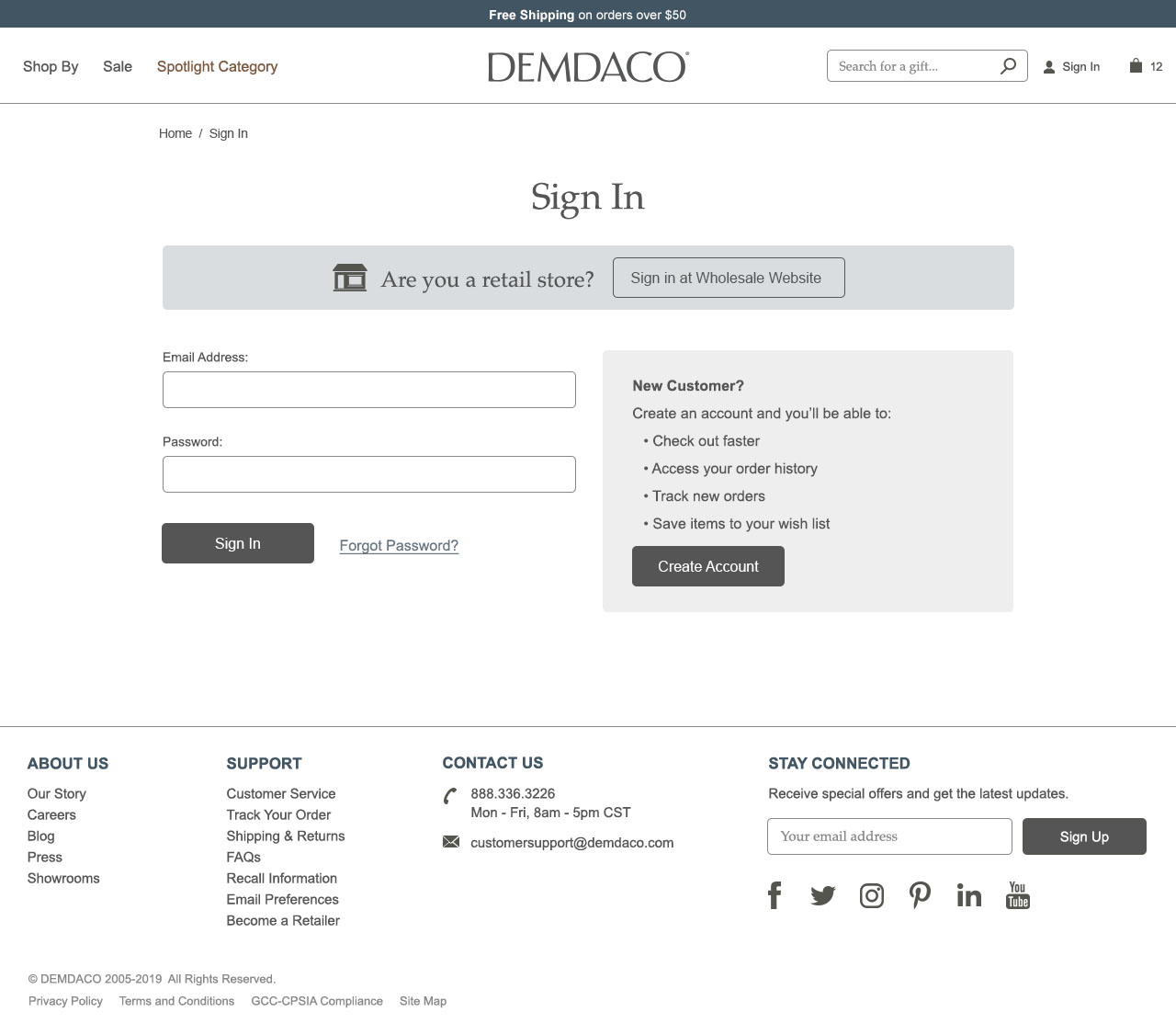Open the shopping bag cart icon

(x=1136, y=65)
